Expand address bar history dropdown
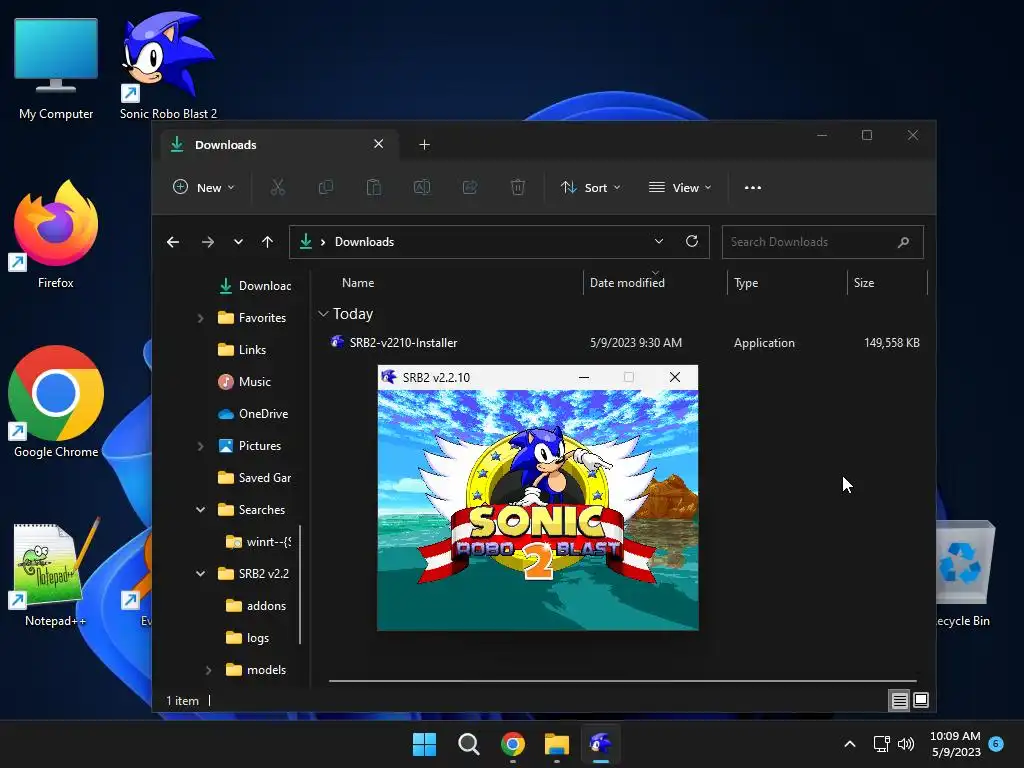The image size is (1024, 768). point(659,242)
